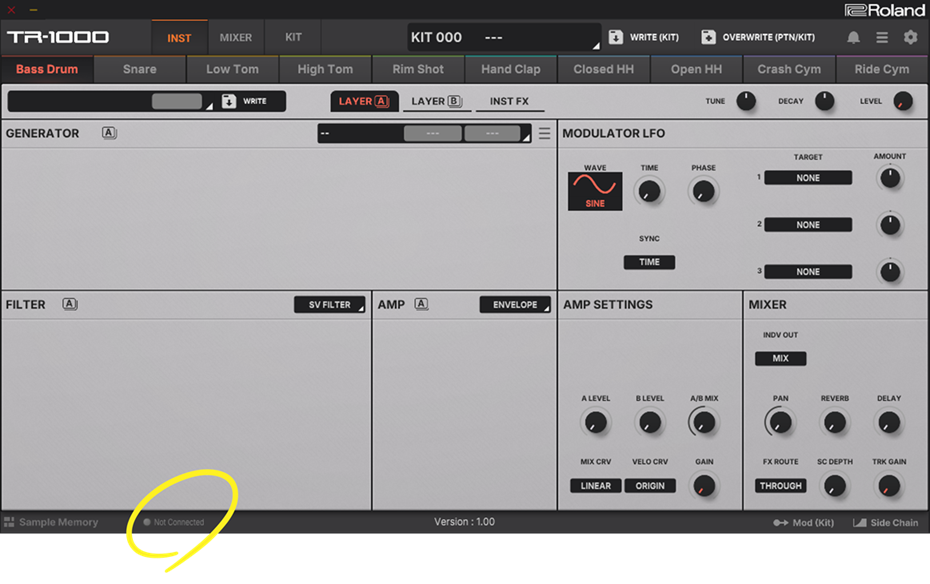This screenshot has height=584, width=930.
Task: Toggle the INDV OUT MIX button
Action: 781,358
